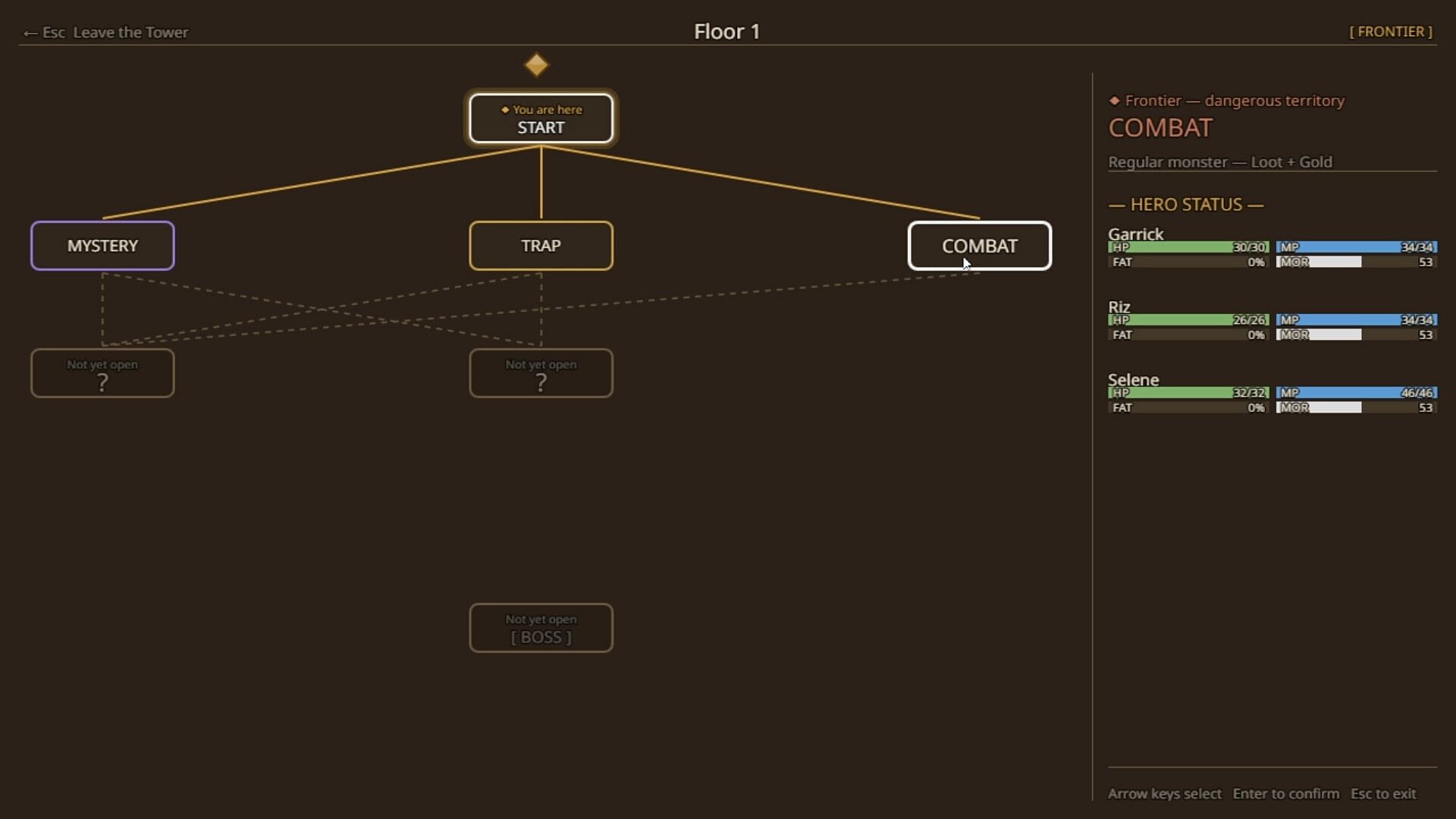Click Garrick's MOR morale bar
1456x819 pixels.
click(x=1356, y=262)
